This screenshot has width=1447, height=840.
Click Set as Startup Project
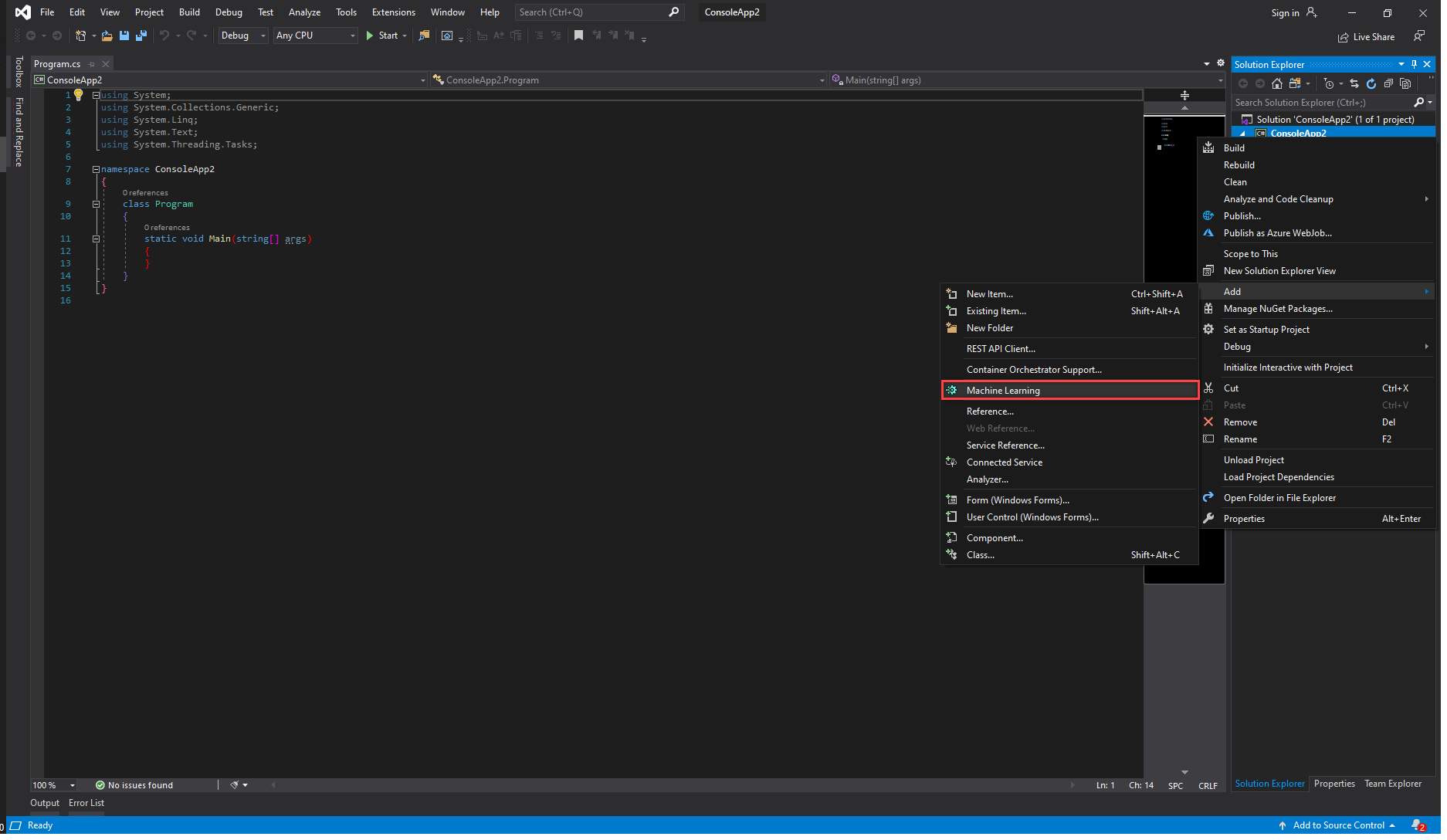(1317, 330)
